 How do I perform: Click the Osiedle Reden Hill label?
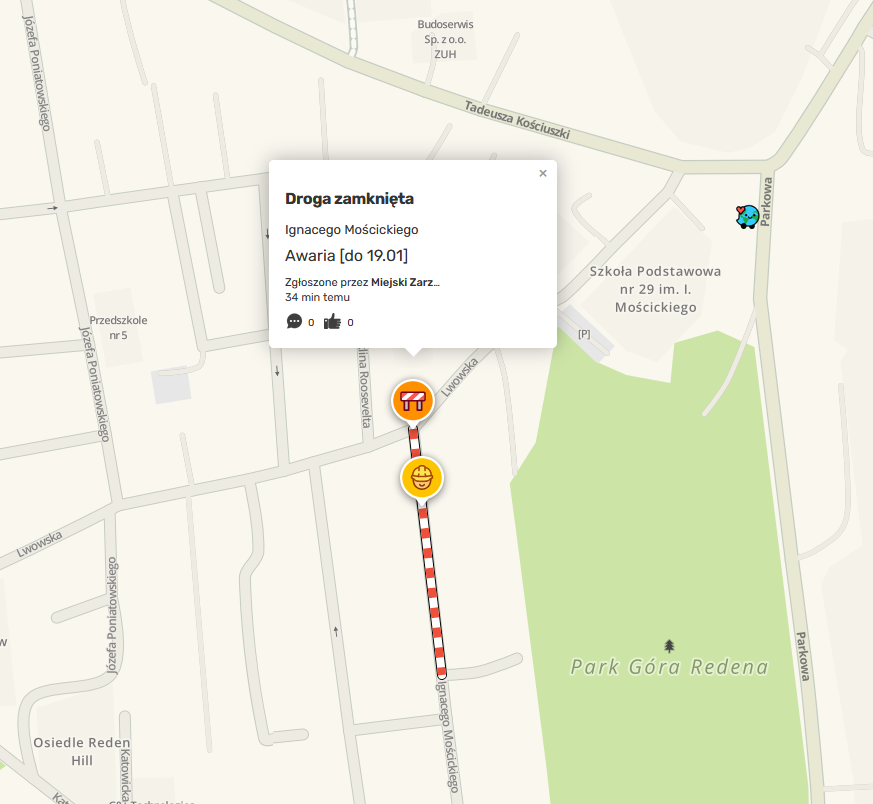click(x=82, y=751)
